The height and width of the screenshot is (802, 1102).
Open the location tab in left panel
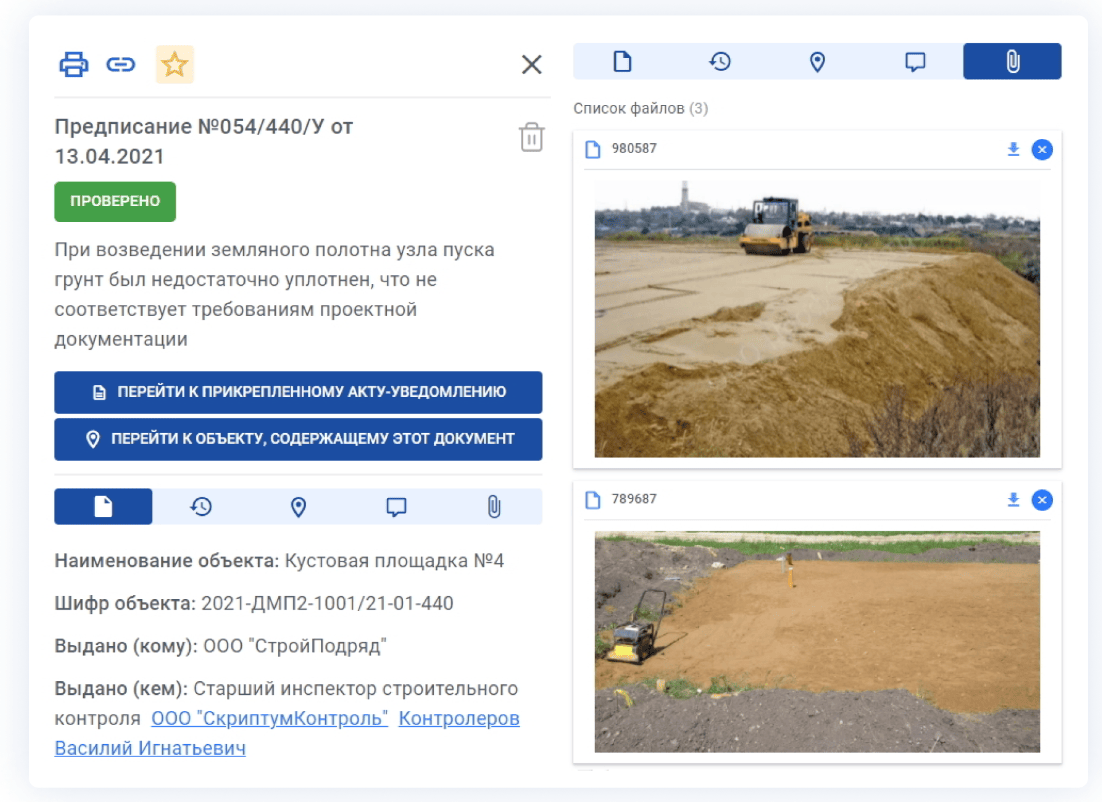[x=298, y=507]
